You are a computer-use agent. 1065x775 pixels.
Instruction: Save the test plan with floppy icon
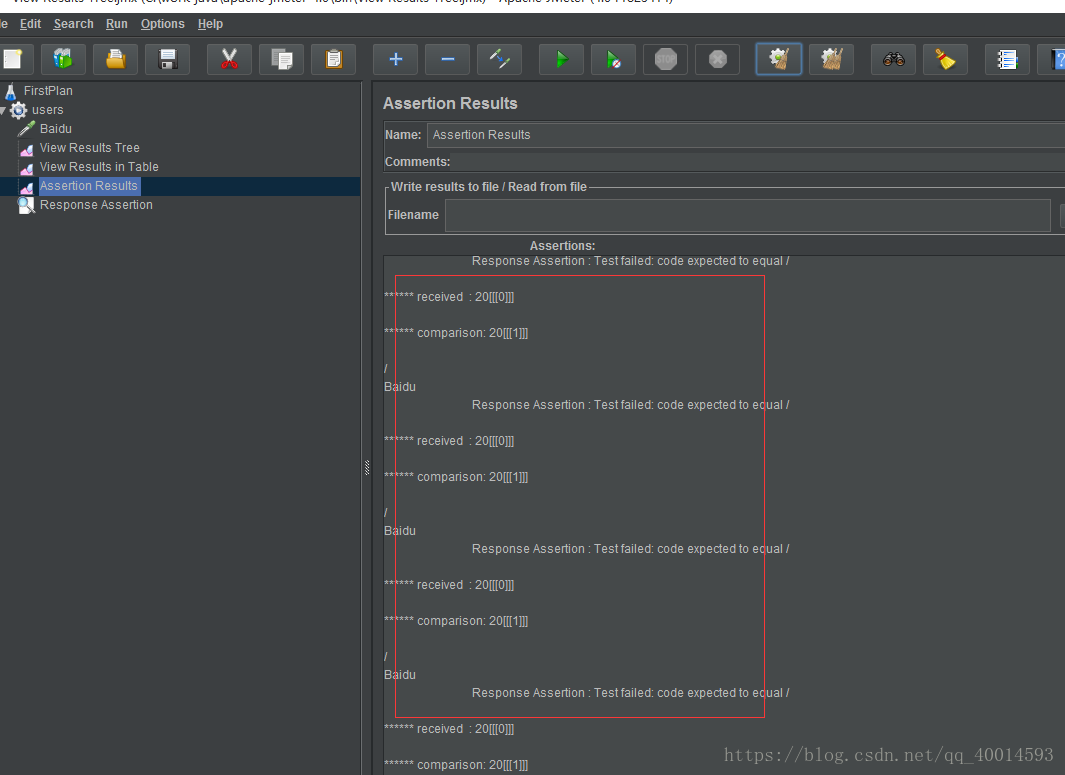click(167, 59)
